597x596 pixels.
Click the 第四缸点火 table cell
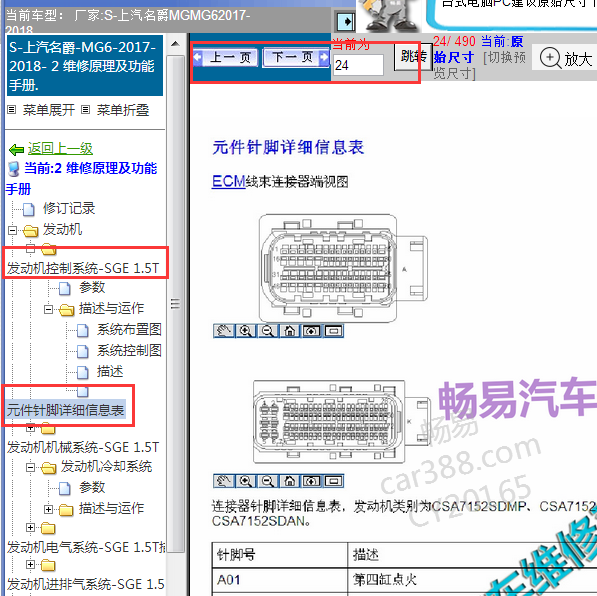[472, 580]
